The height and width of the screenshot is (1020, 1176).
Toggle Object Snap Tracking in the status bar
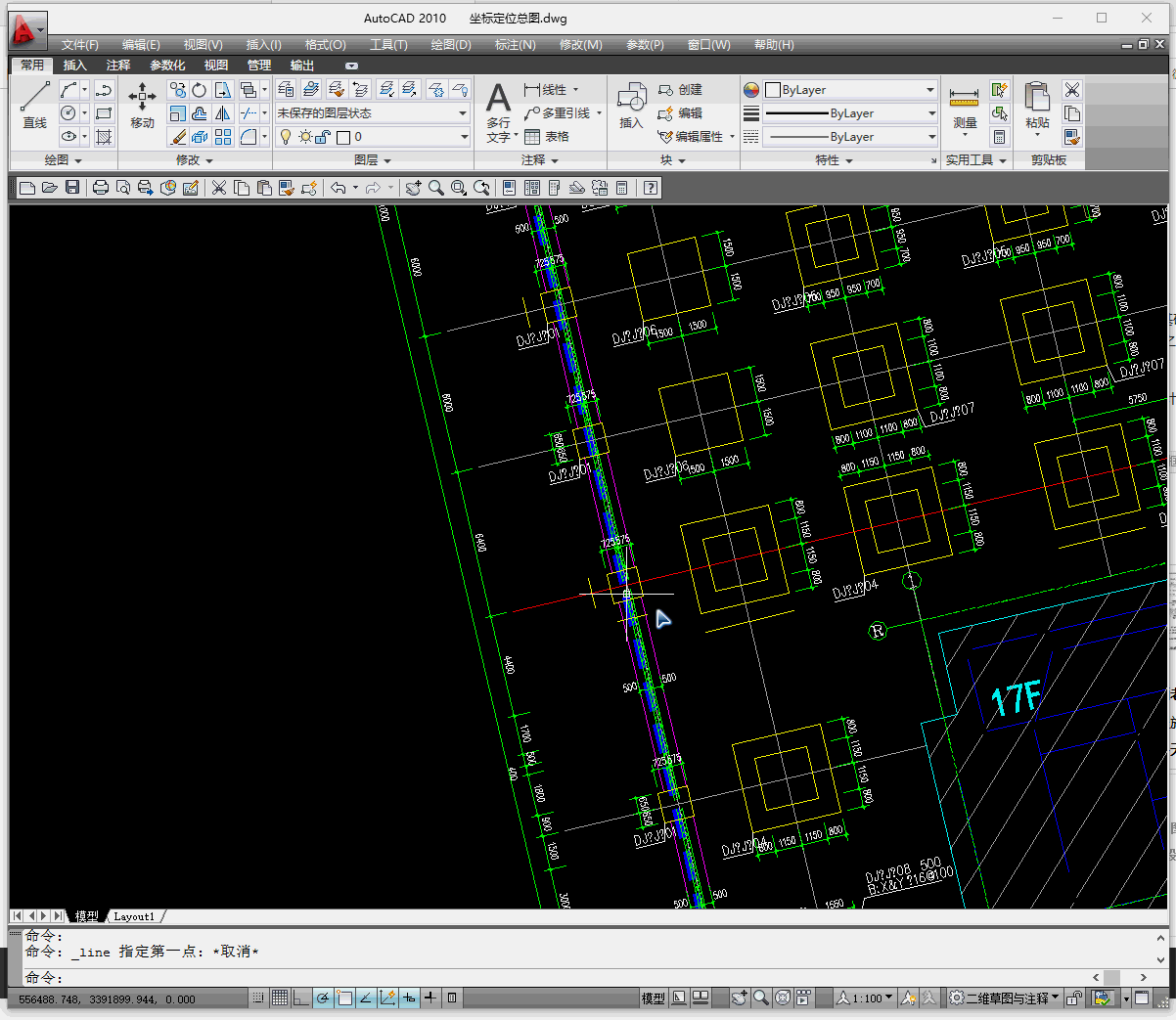[x=365, y=998]
